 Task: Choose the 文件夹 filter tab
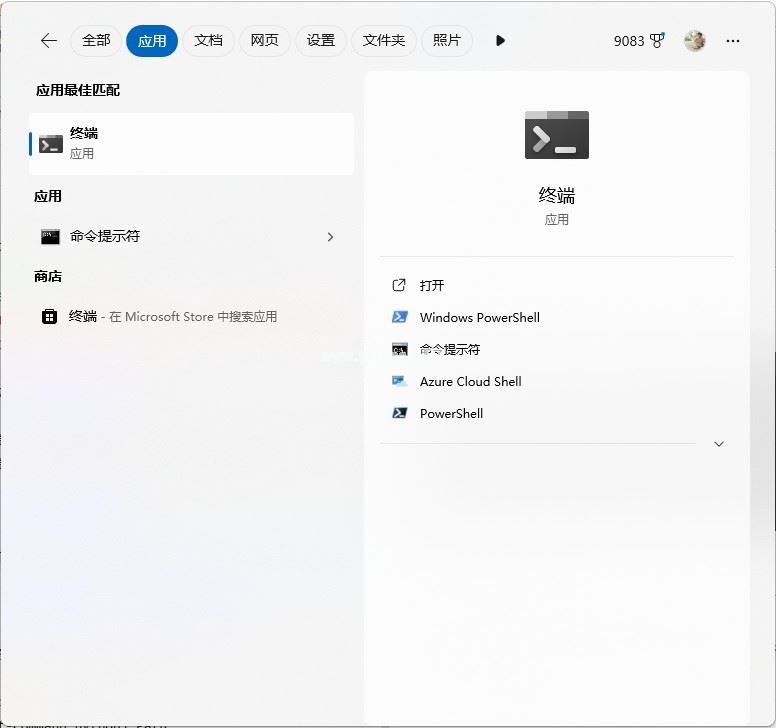click(384, 41)
